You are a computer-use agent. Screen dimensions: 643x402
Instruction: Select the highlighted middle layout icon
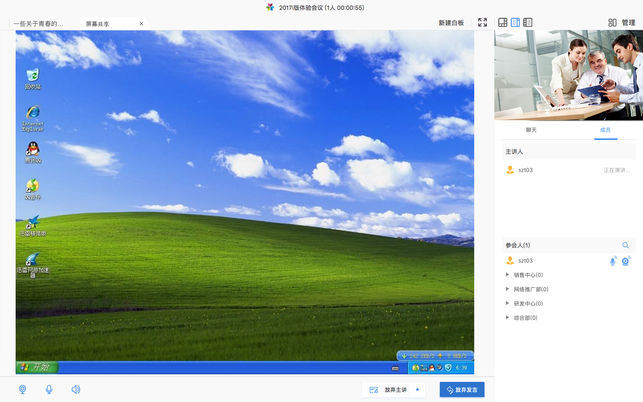point(515,22)
